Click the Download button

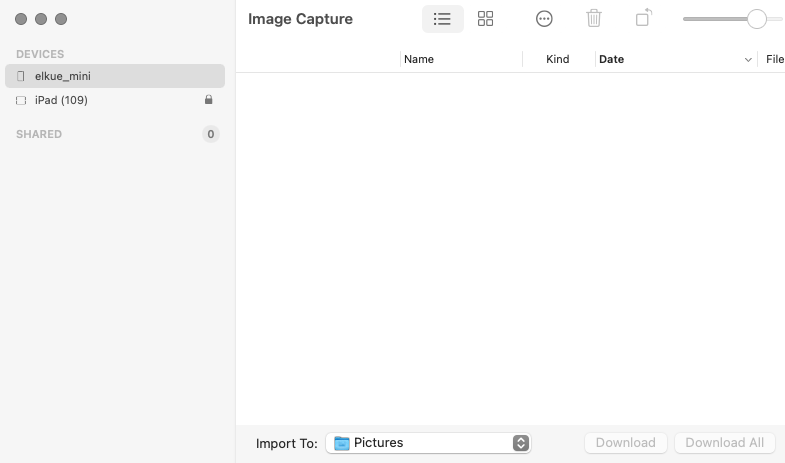(625, 443)
